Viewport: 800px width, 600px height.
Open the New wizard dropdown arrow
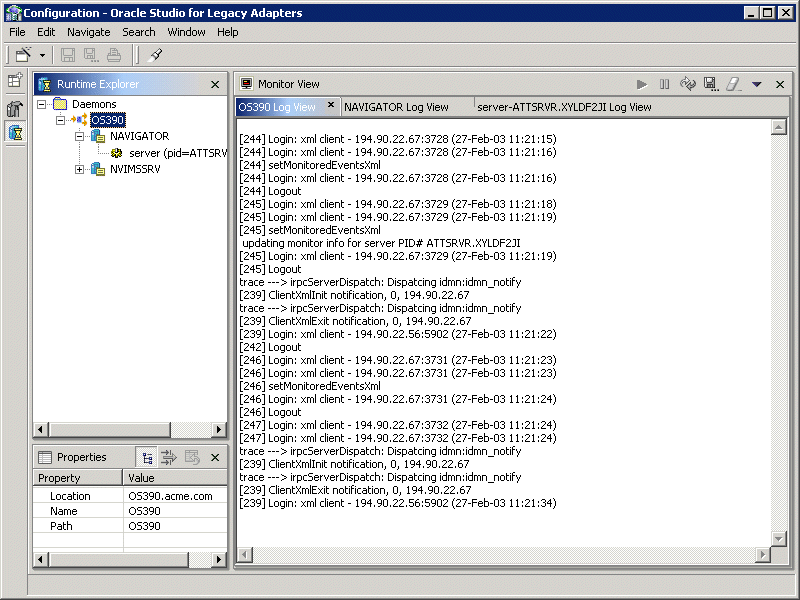click(x=42, y=55)
